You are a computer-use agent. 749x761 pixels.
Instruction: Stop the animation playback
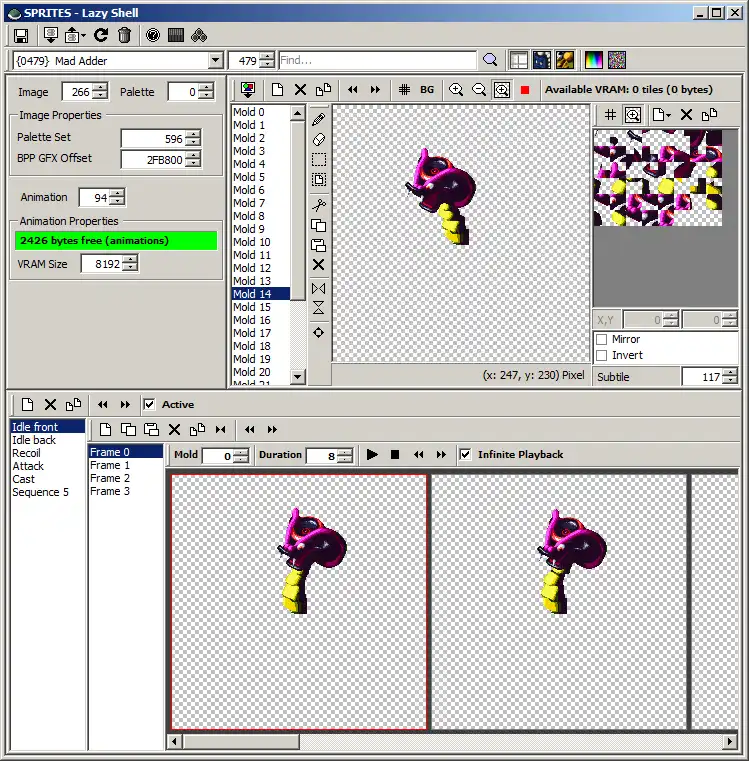coord(395,455)
